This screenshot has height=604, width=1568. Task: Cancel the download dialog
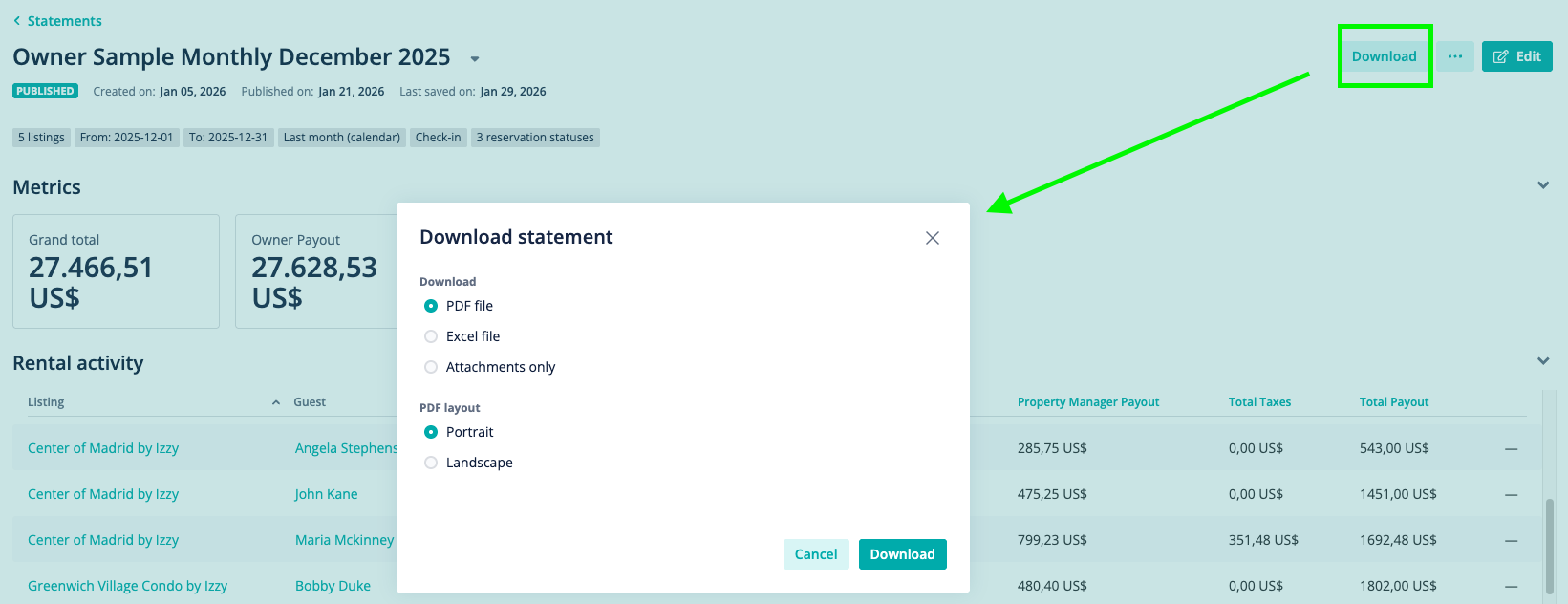point(816,554)
